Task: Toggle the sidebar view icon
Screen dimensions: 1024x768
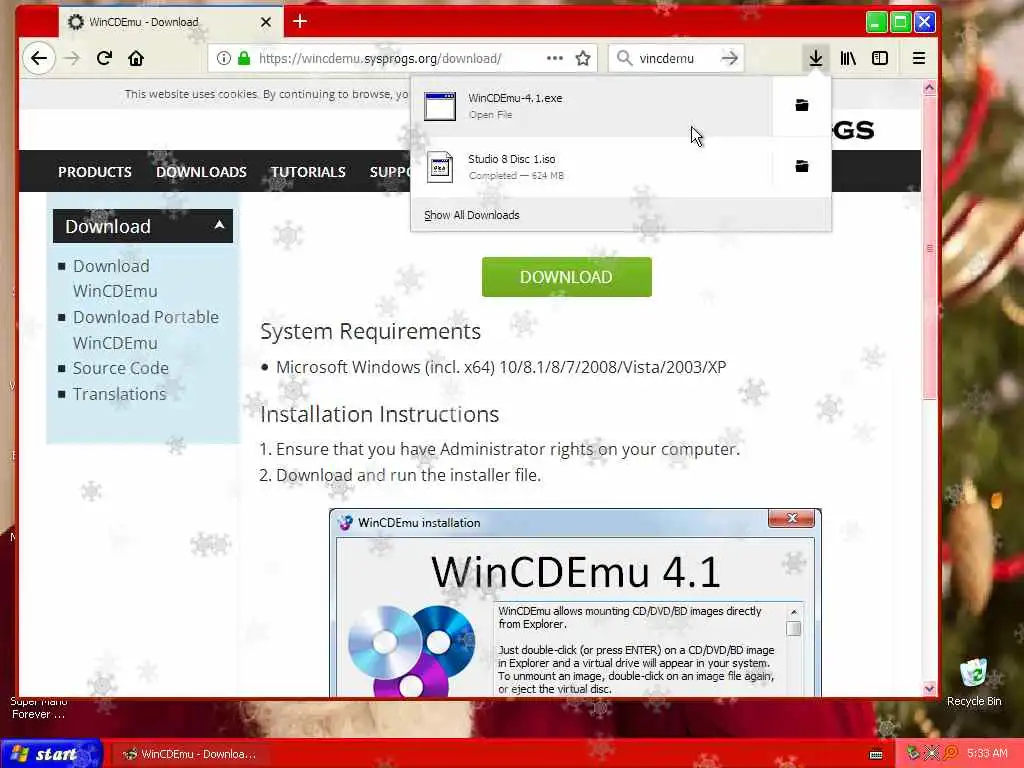Action: [880, 58]
